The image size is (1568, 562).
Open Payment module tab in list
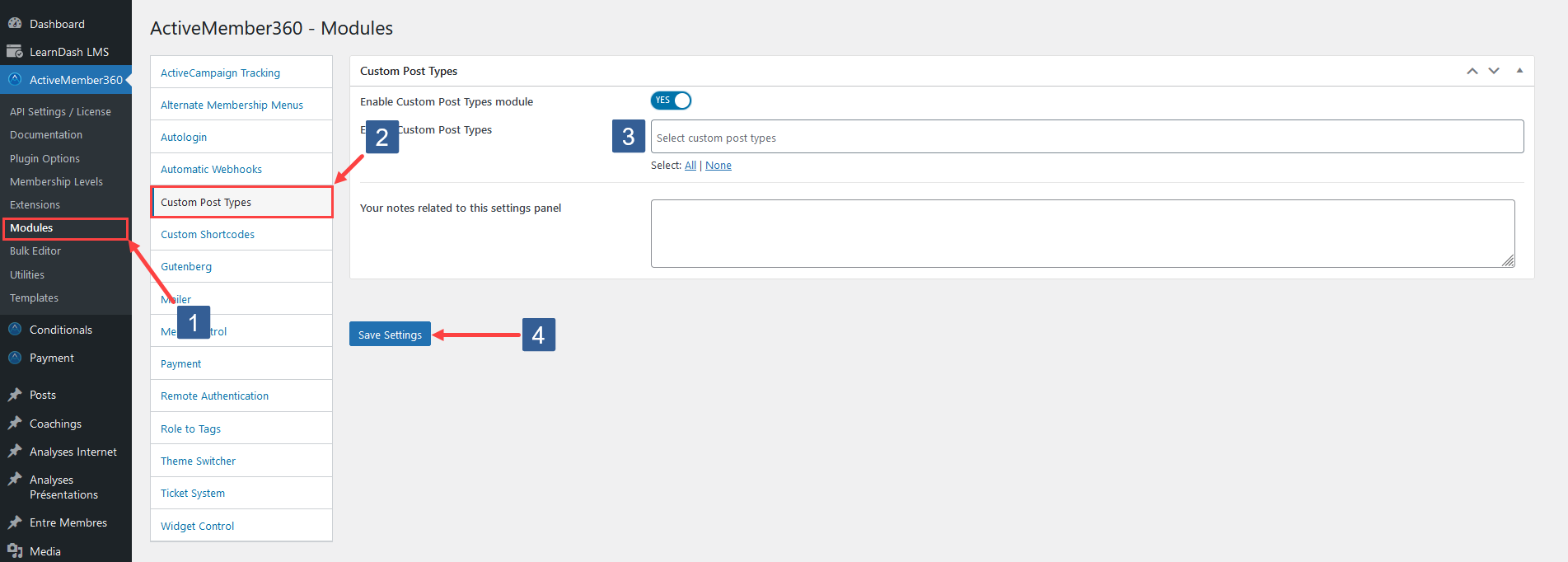(x=241, y=363)
